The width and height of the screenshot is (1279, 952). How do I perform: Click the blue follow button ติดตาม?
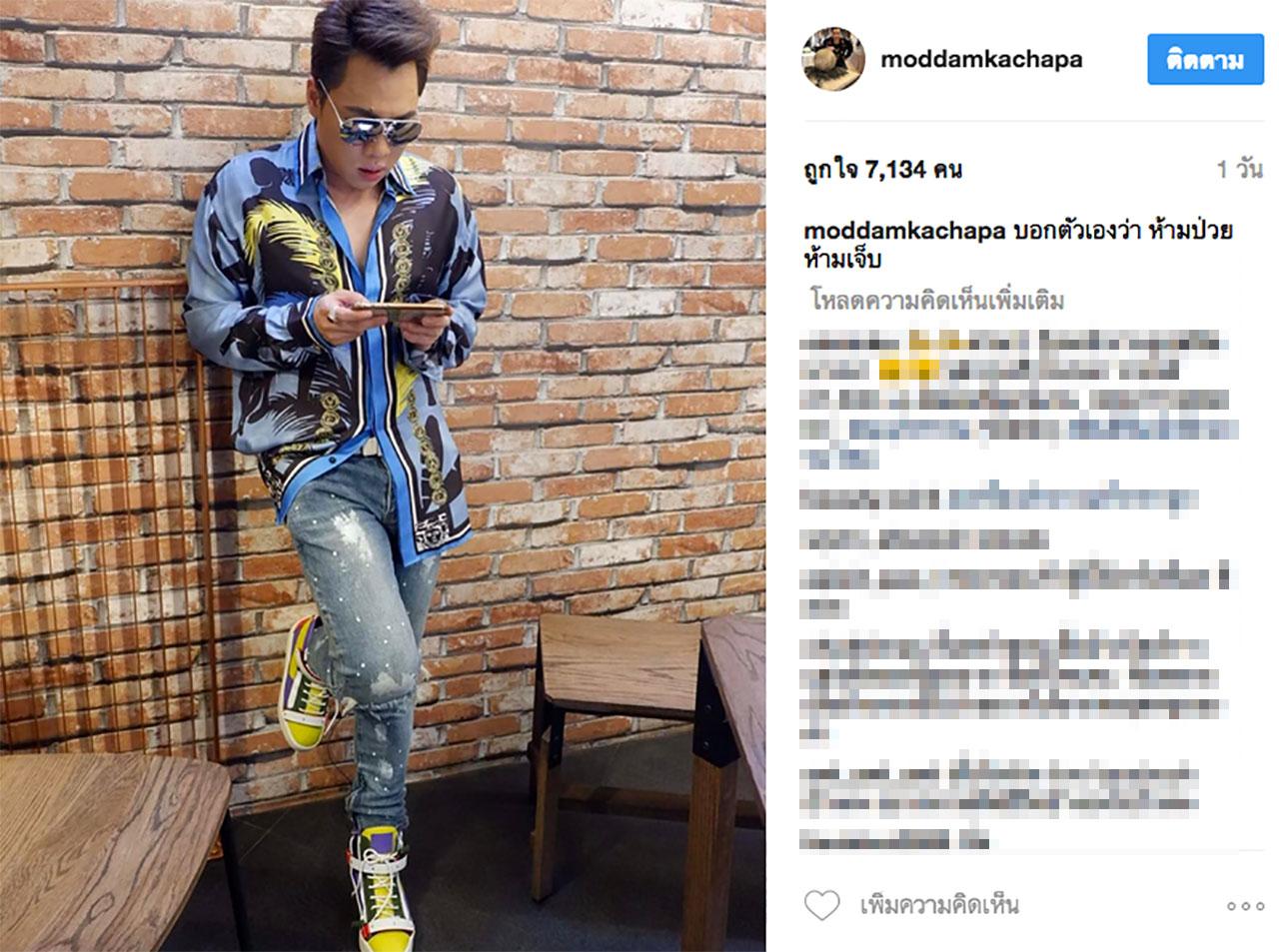coord(1205,59)
